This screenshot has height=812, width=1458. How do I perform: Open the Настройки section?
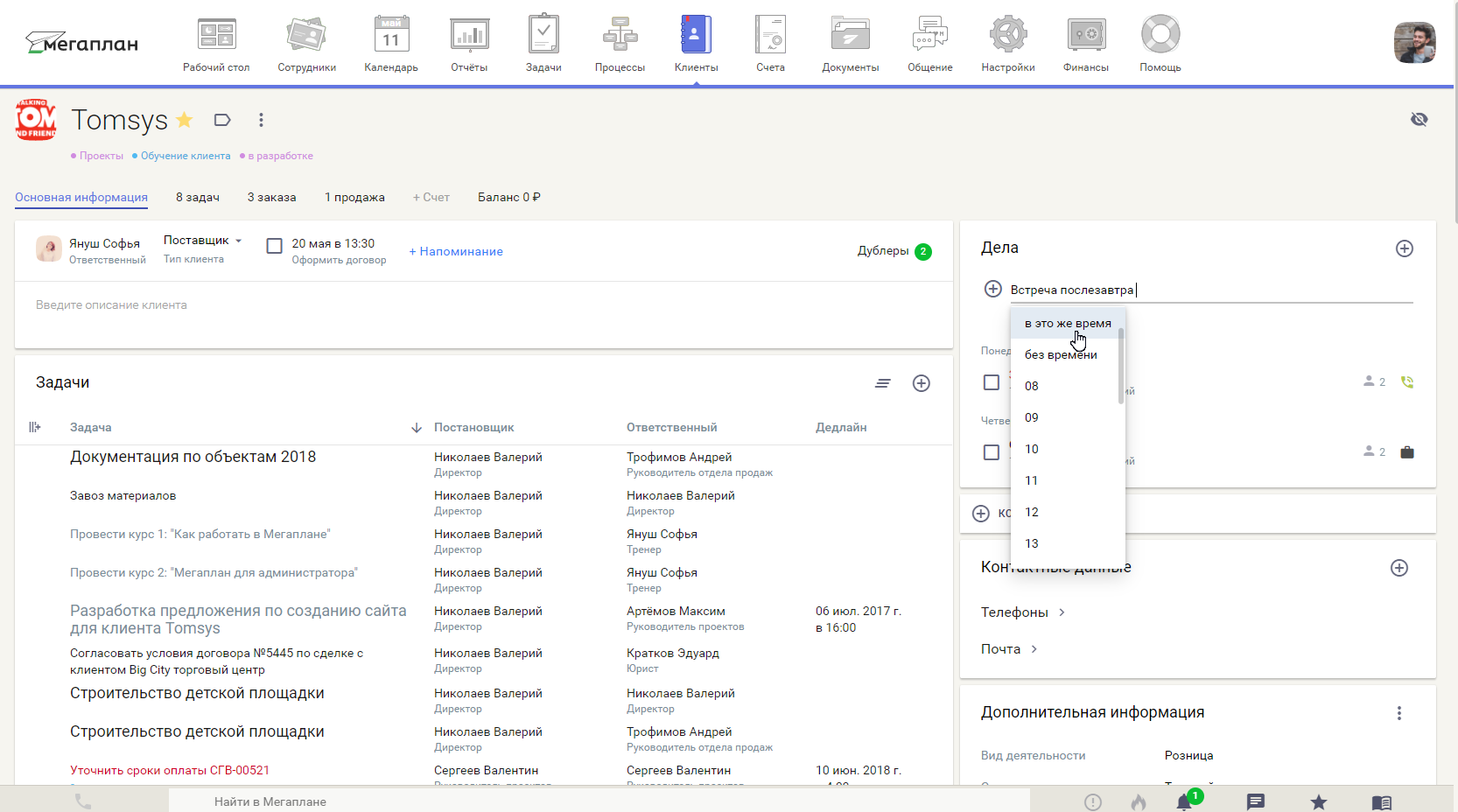point(1008,44)
